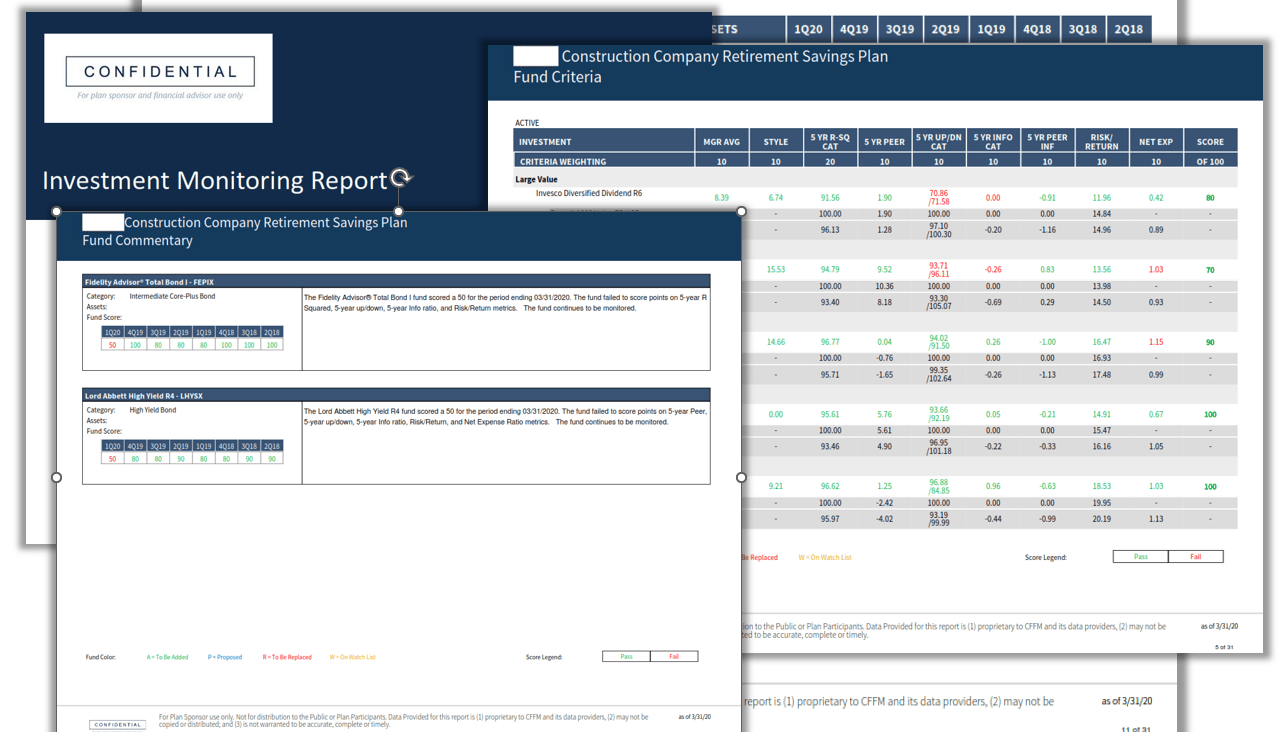This screenshot has height=732, width=1288.
Task: Click the Fail box in Fund Criteria legend
Action: click(1195, 557)
